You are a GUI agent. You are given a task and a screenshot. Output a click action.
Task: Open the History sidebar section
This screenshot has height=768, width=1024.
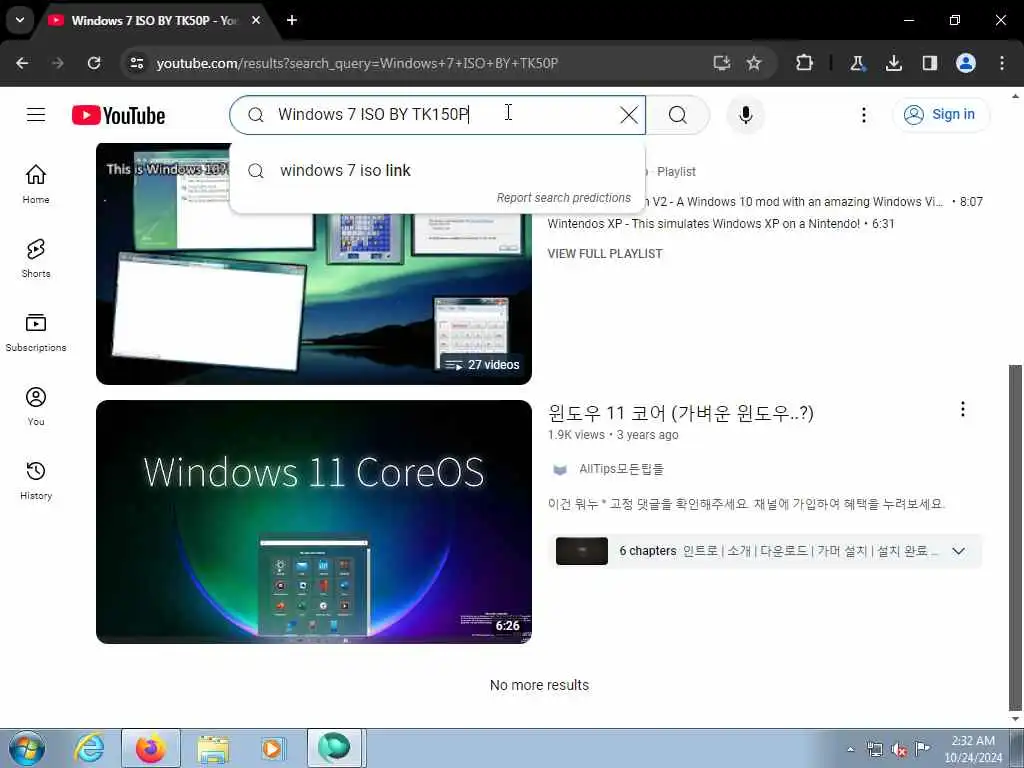pos(36,480)
